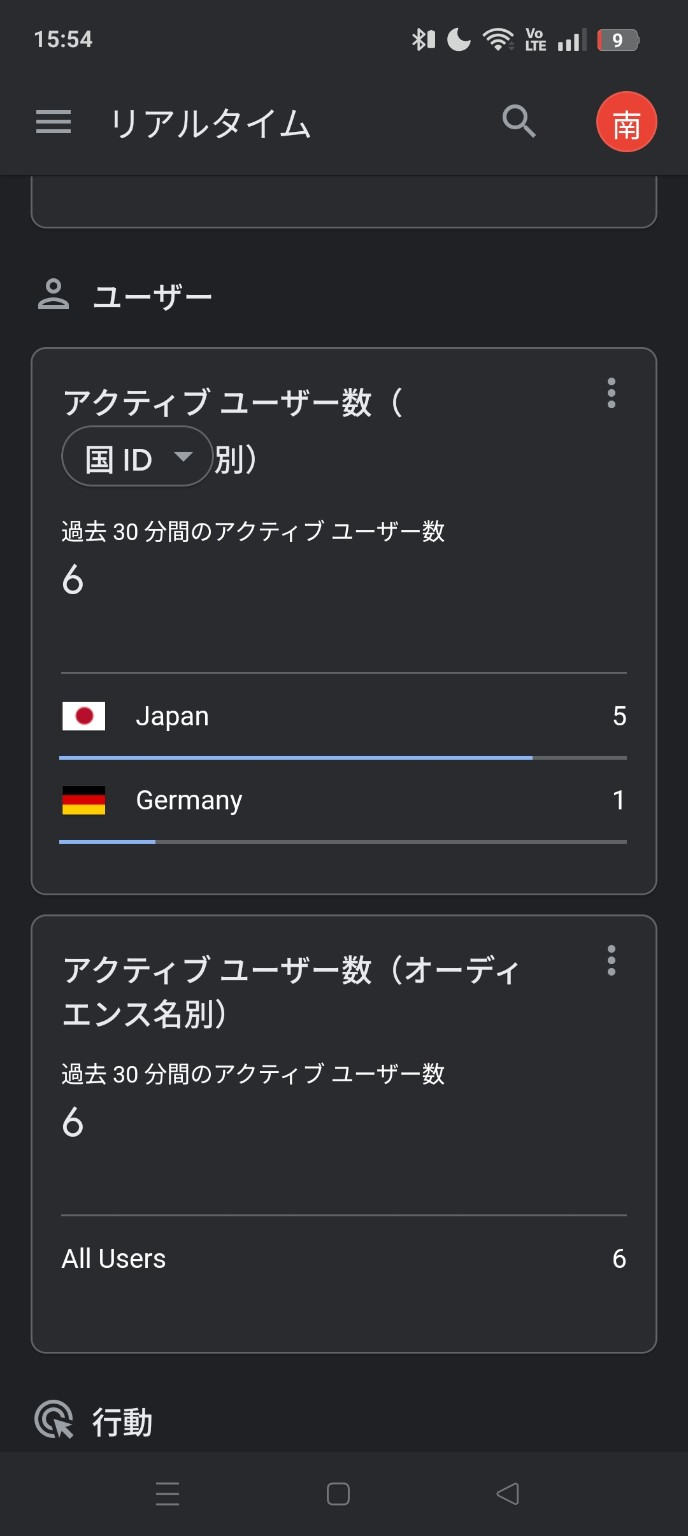Select the All Users audience row
688x1536 pixels.
coord(344,1258)
